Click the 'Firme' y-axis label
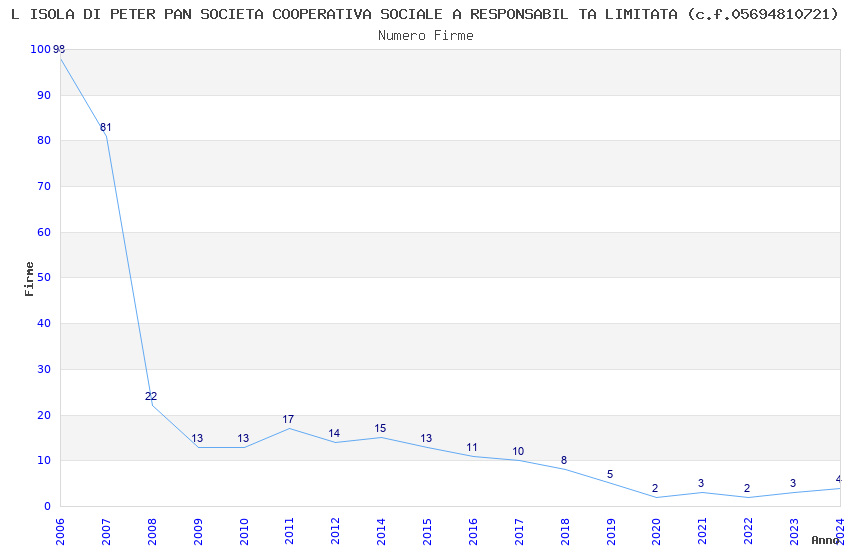The height and width of the screenshot is (550, 850). point(29,279)
